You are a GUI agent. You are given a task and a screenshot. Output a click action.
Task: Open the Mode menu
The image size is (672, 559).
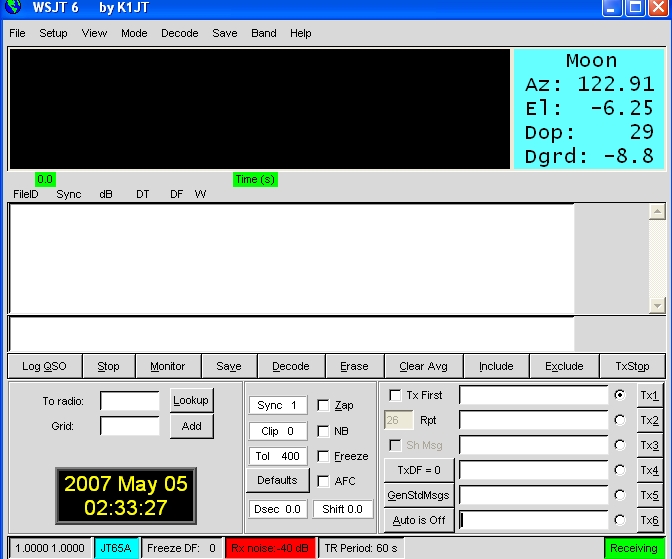point(134,33)
